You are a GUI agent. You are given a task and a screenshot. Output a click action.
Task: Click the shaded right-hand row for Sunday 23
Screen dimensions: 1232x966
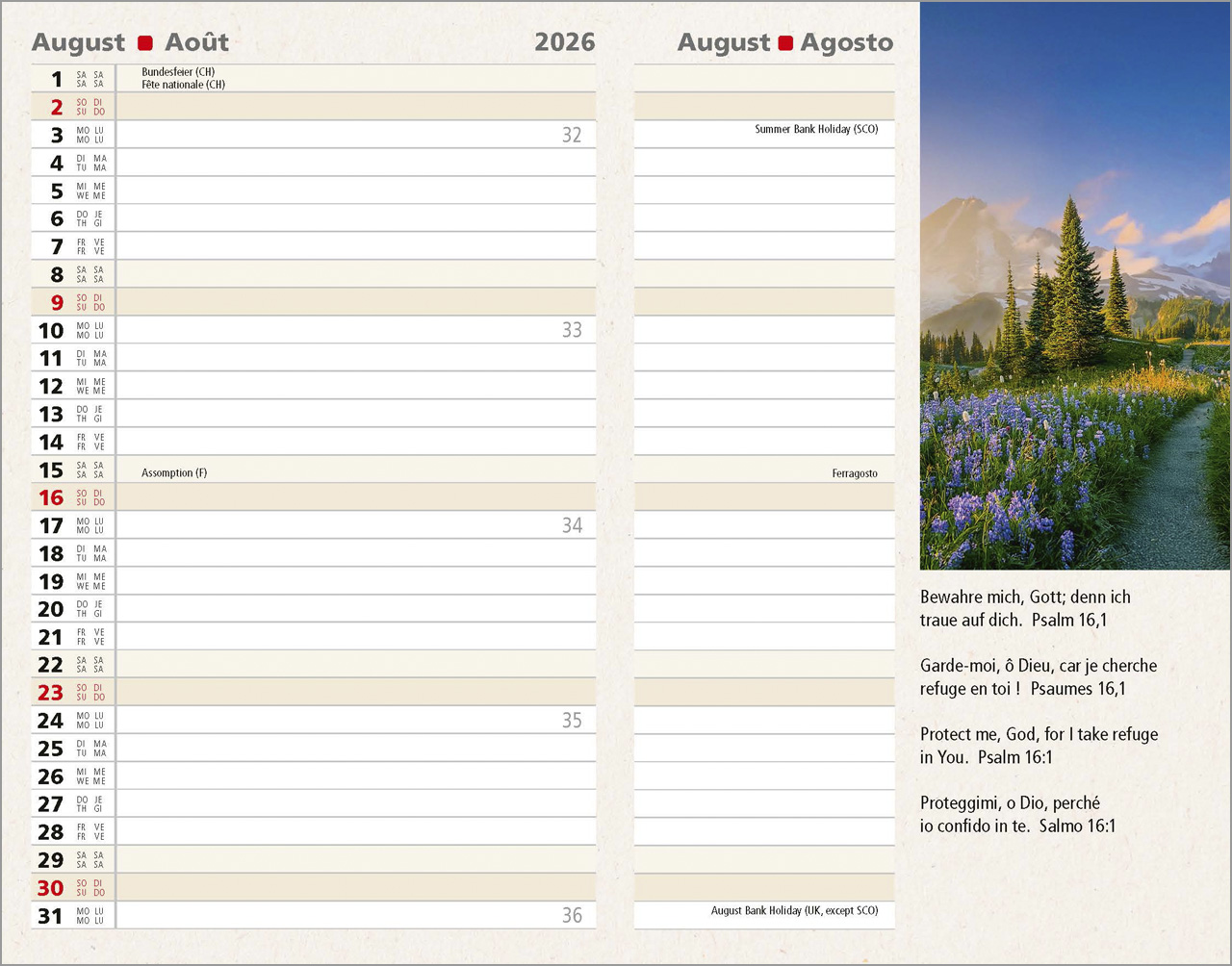764,693
